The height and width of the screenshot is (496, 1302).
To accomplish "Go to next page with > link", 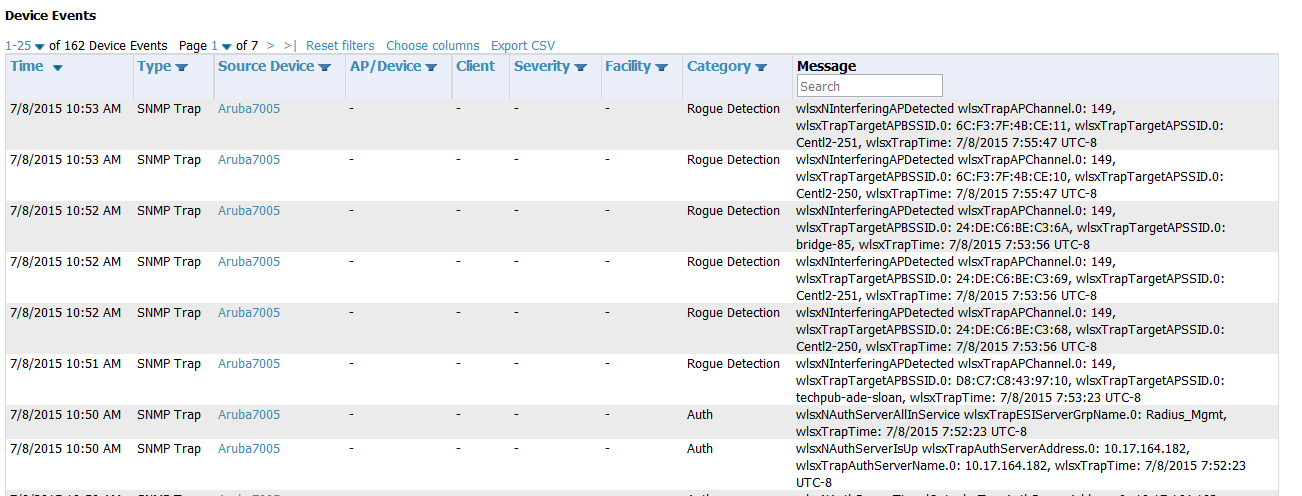I will [271, 46].
